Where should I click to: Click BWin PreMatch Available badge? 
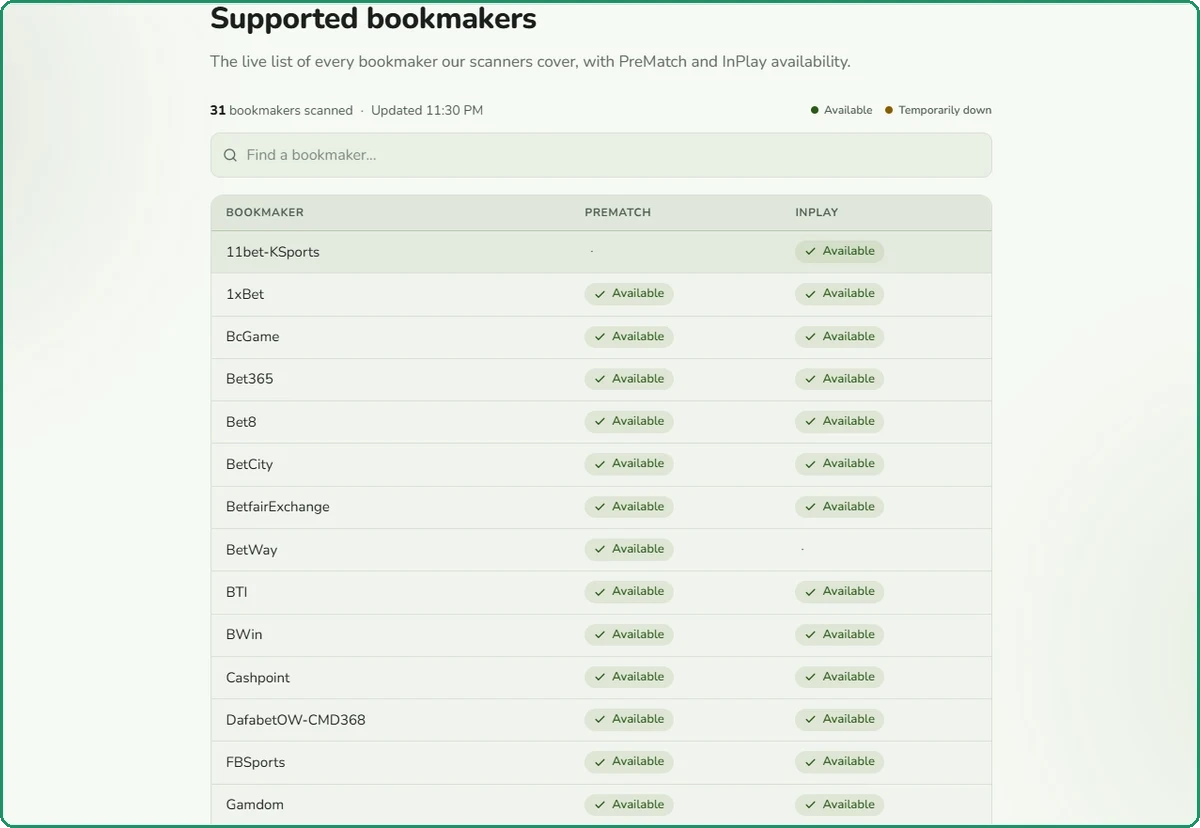(629, 634)
